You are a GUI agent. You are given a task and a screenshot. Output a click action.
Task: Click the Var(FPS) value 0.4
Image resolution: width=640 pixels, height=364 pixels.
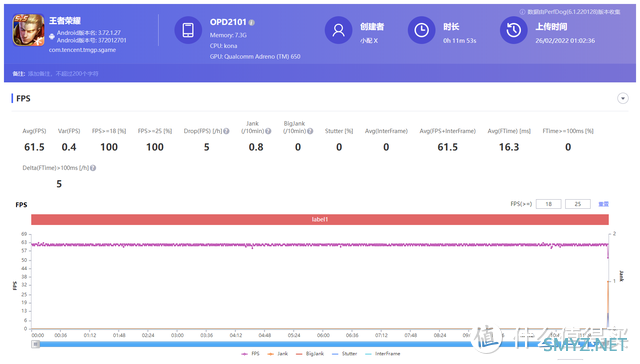pyautogui.click(x=69, y=147)
